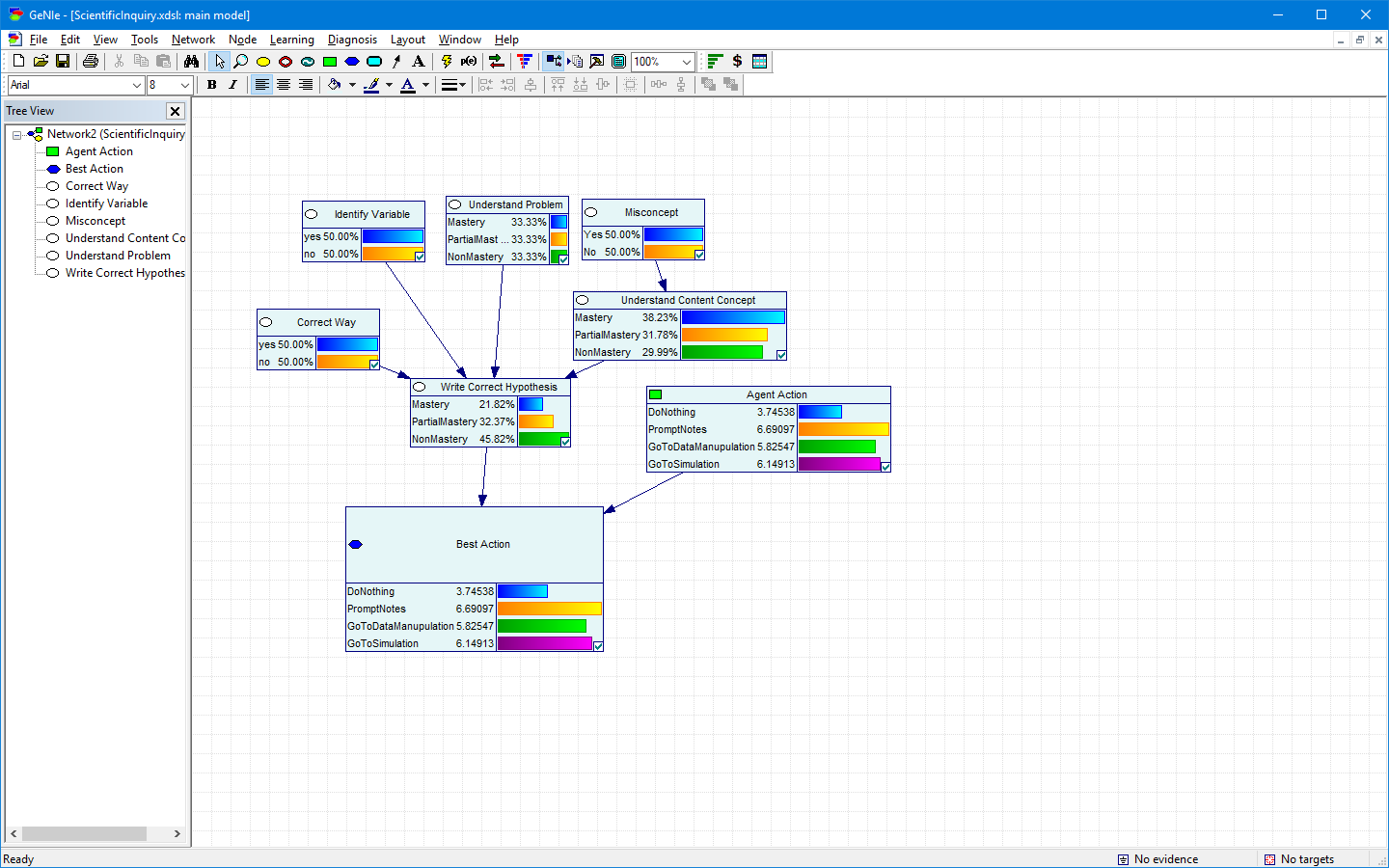Image resolution: width=1389 pixels, height=868 pixels.
Task: Create a new network file
Action: pyautogui.click(x=18, y=61)
